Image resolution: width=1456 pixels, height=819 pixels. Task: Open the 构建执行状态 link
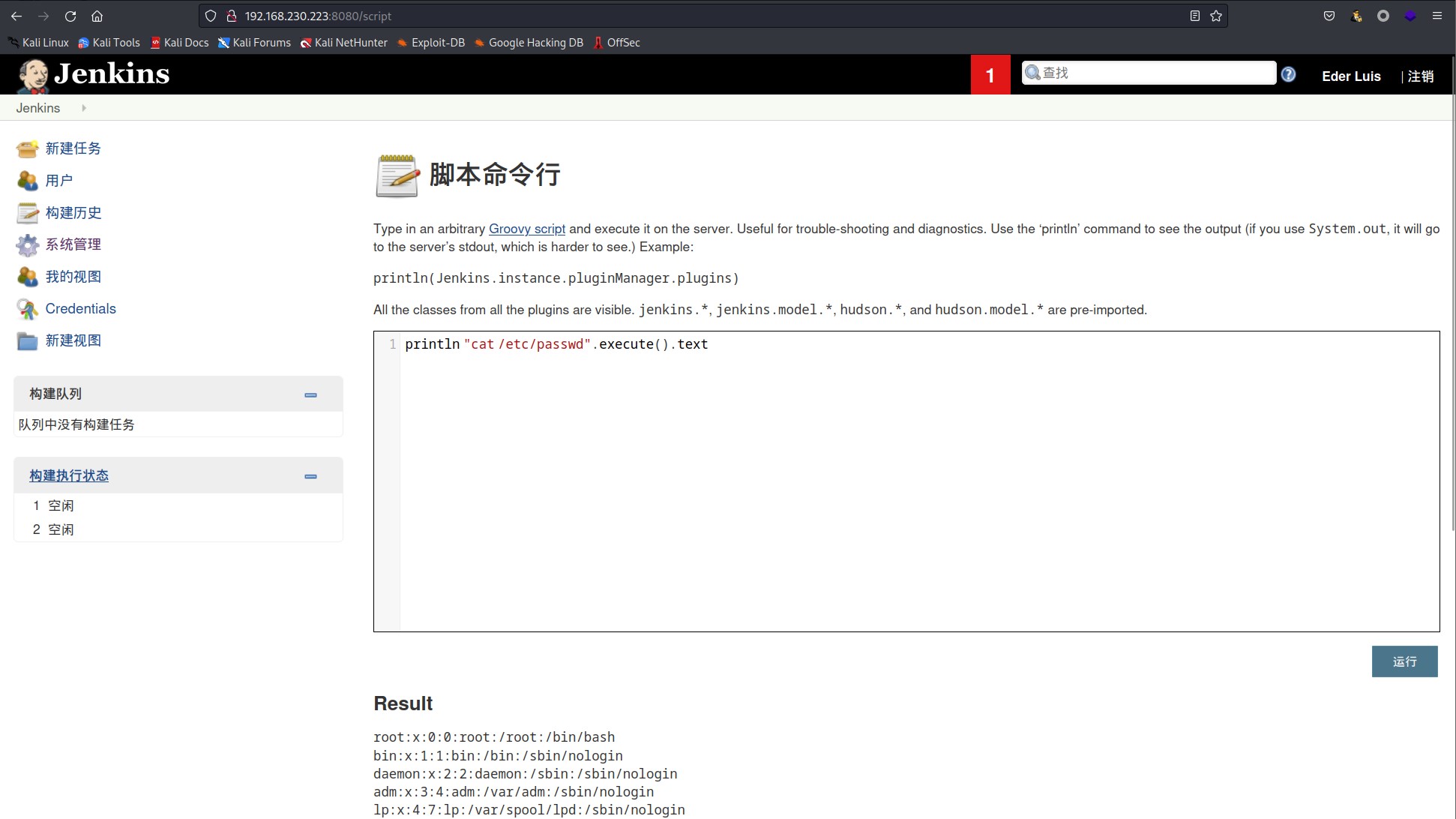[69, 475]
